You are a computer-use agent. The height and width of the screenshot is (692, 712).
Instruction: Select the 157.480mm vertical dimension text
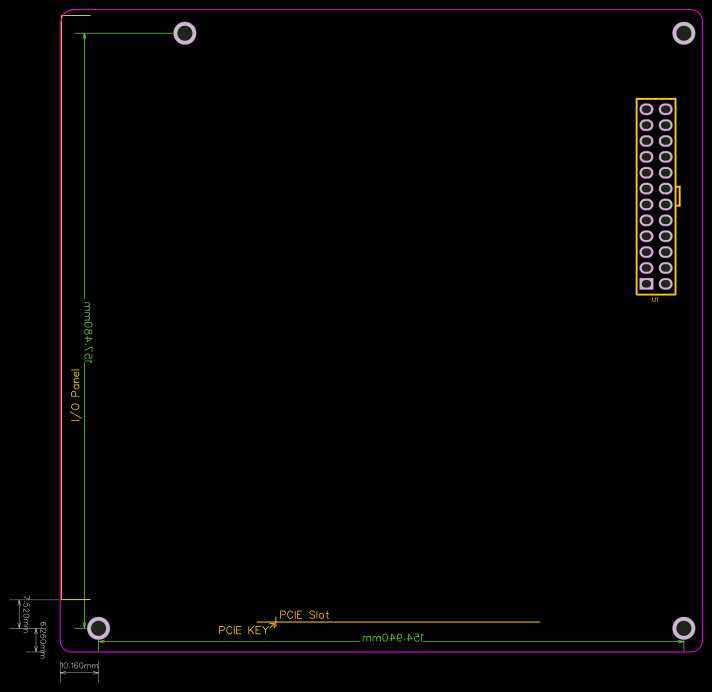(88, 332)
